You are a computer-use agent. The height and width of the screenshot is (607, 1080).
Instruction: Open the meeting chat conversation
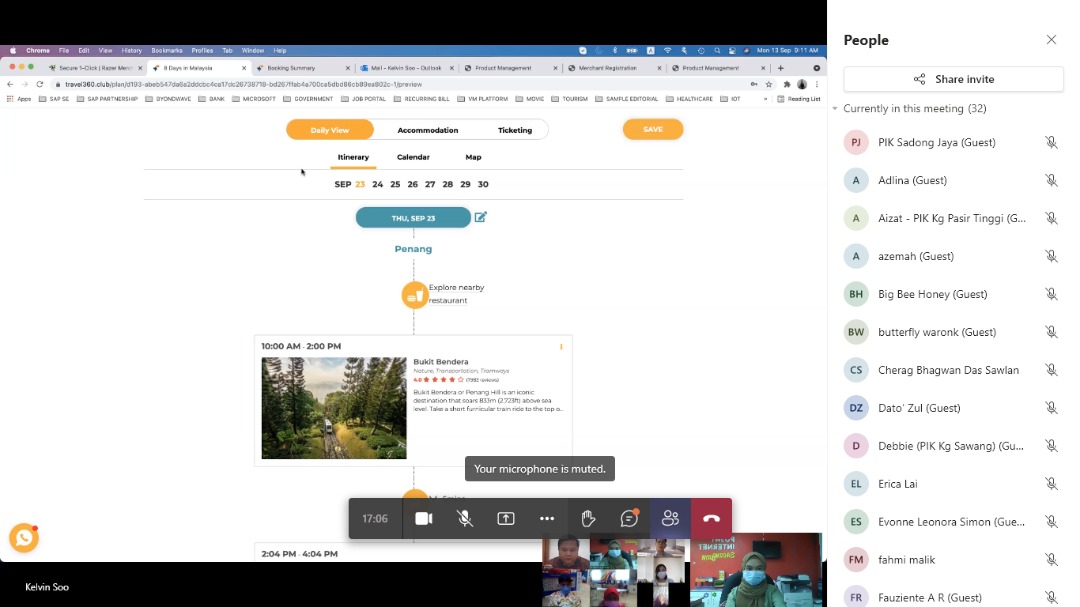[629, 518]
